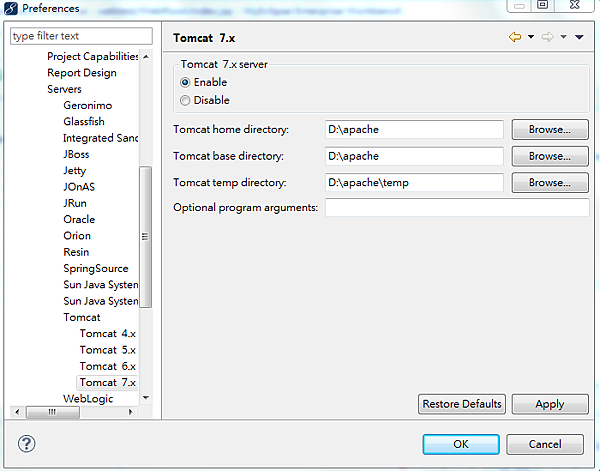Select the Enable radio button
The width and height of the screenshot is (600, 471).
185,82
